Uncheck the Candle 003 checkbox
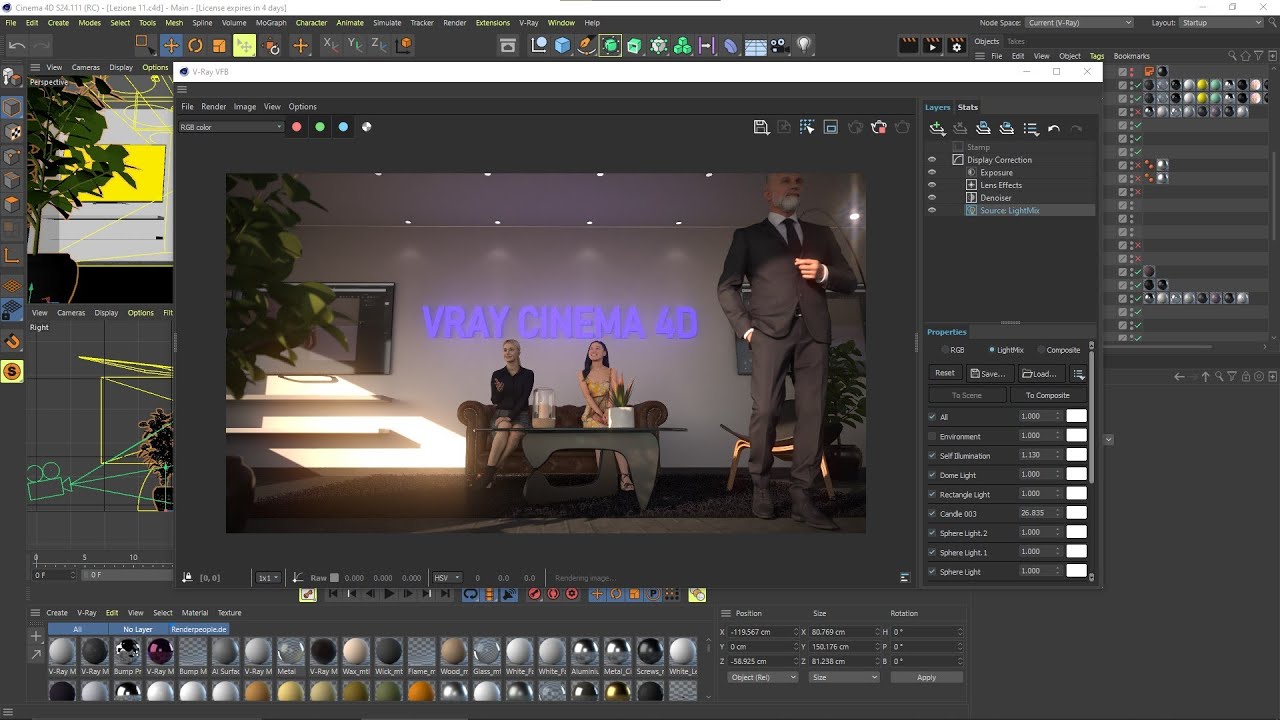Image resolution: width=1280 pixels, height=720 pixels. tap(932, 514)
